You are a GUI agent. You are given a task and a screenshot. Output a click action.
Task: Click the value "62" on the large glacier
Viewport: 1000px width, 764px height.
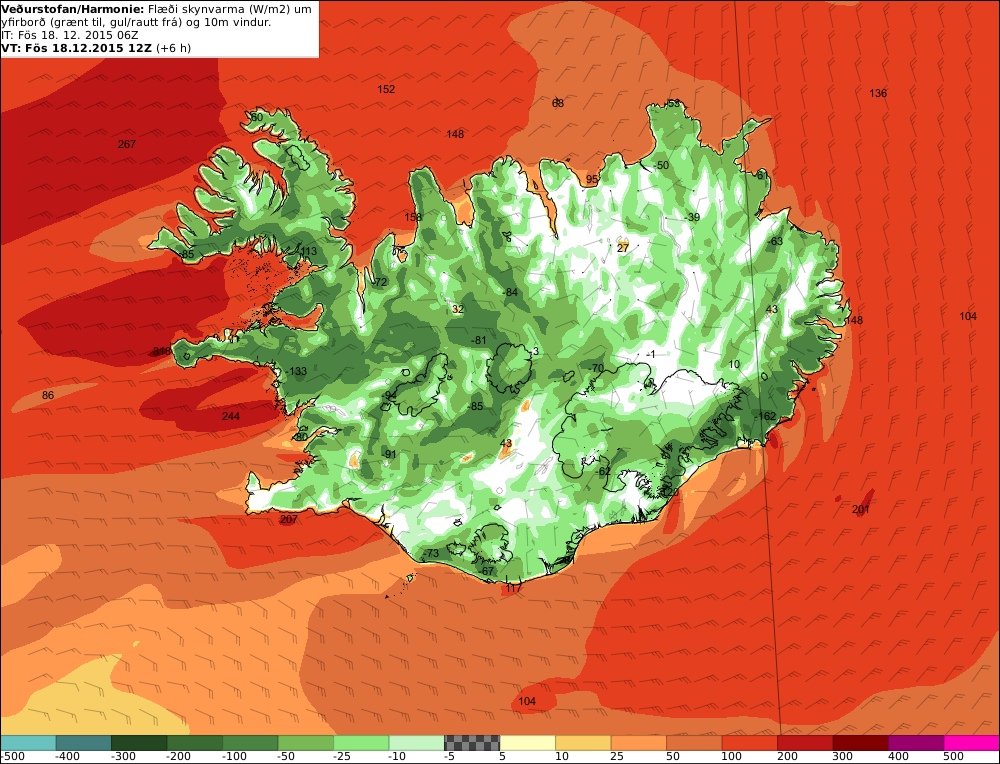(605, 472)
